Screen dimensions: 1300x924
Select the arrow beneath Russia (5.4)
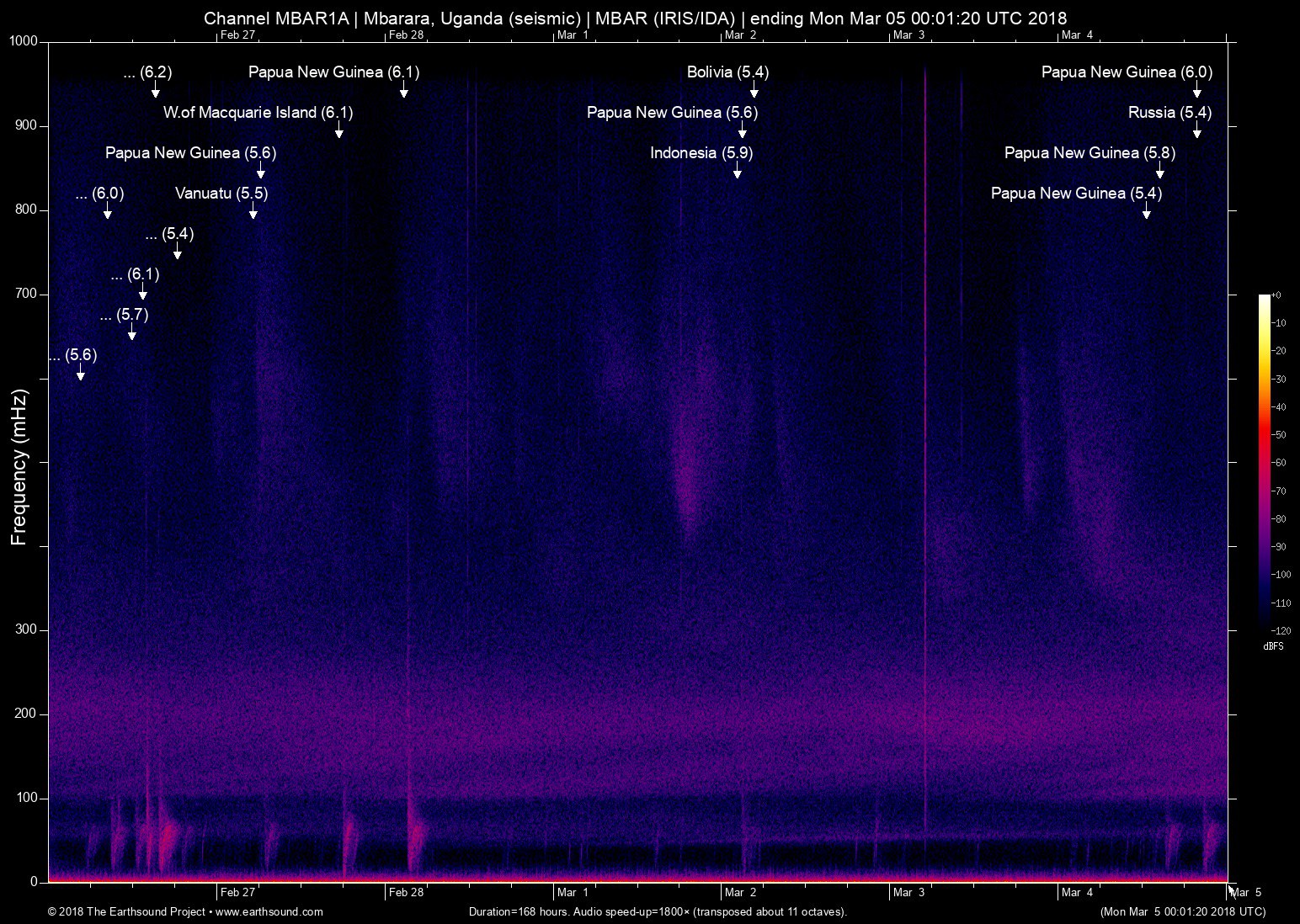pyautogui.click(x=1196, y=131)
